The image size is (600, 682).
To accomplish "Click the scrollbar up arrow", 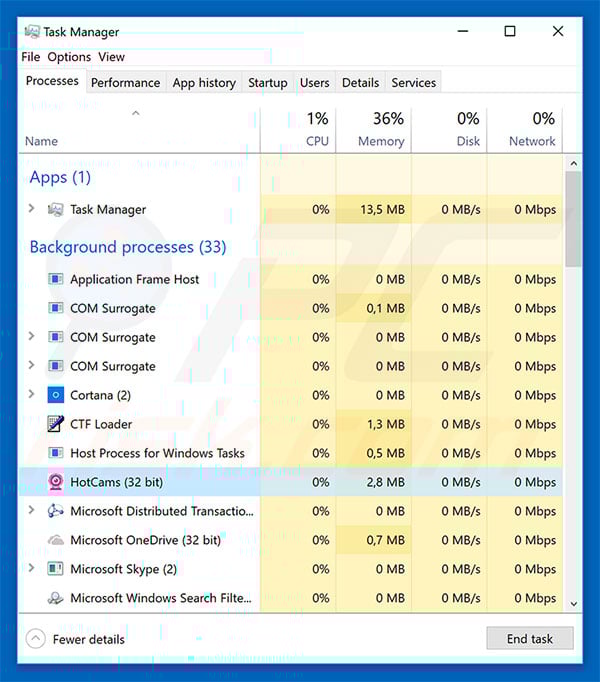I will 573,164.
